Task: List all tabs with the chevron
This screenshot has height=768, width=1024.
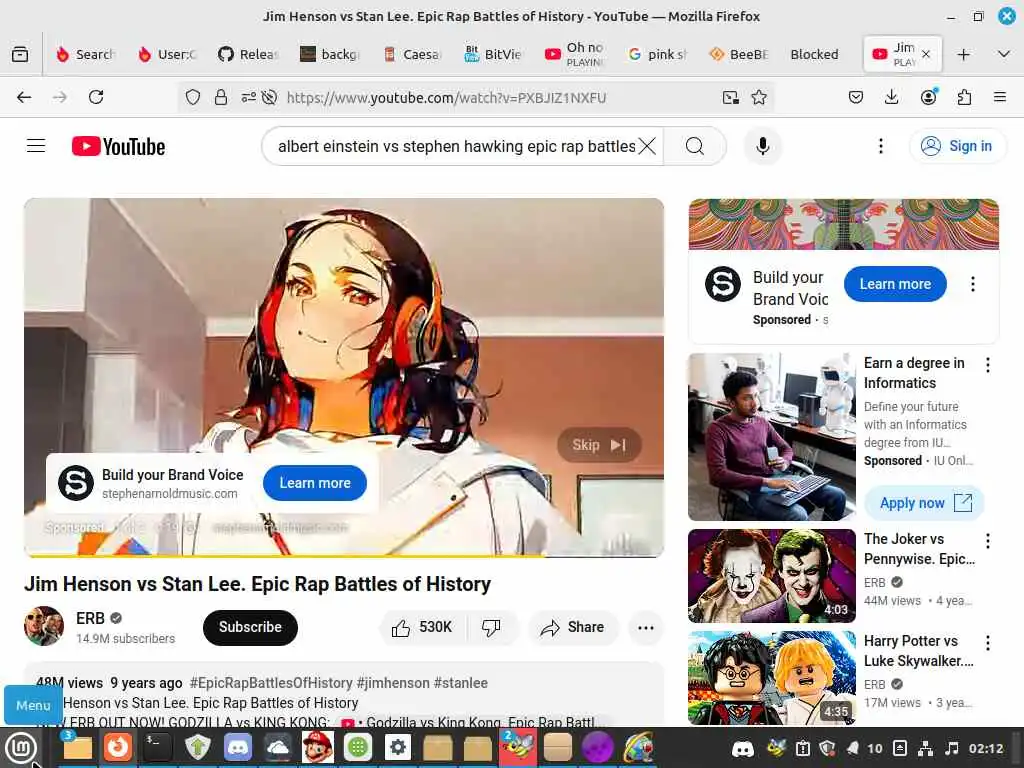Action: [x=1004, y=54]
